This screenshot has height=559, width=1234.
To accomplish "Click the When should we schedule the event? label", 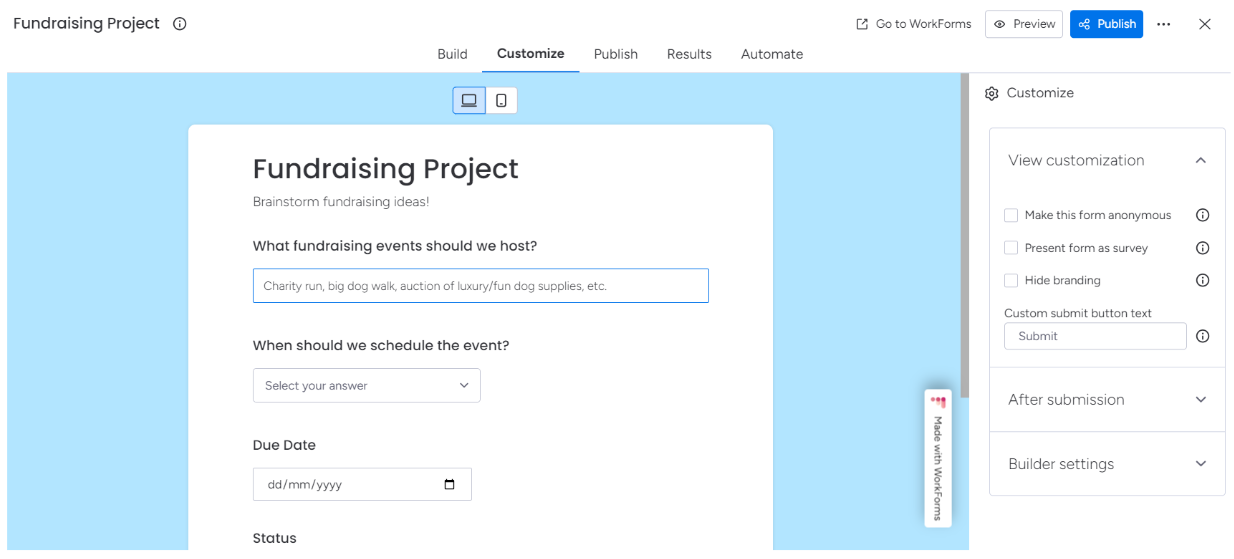I will click(381, 346).
